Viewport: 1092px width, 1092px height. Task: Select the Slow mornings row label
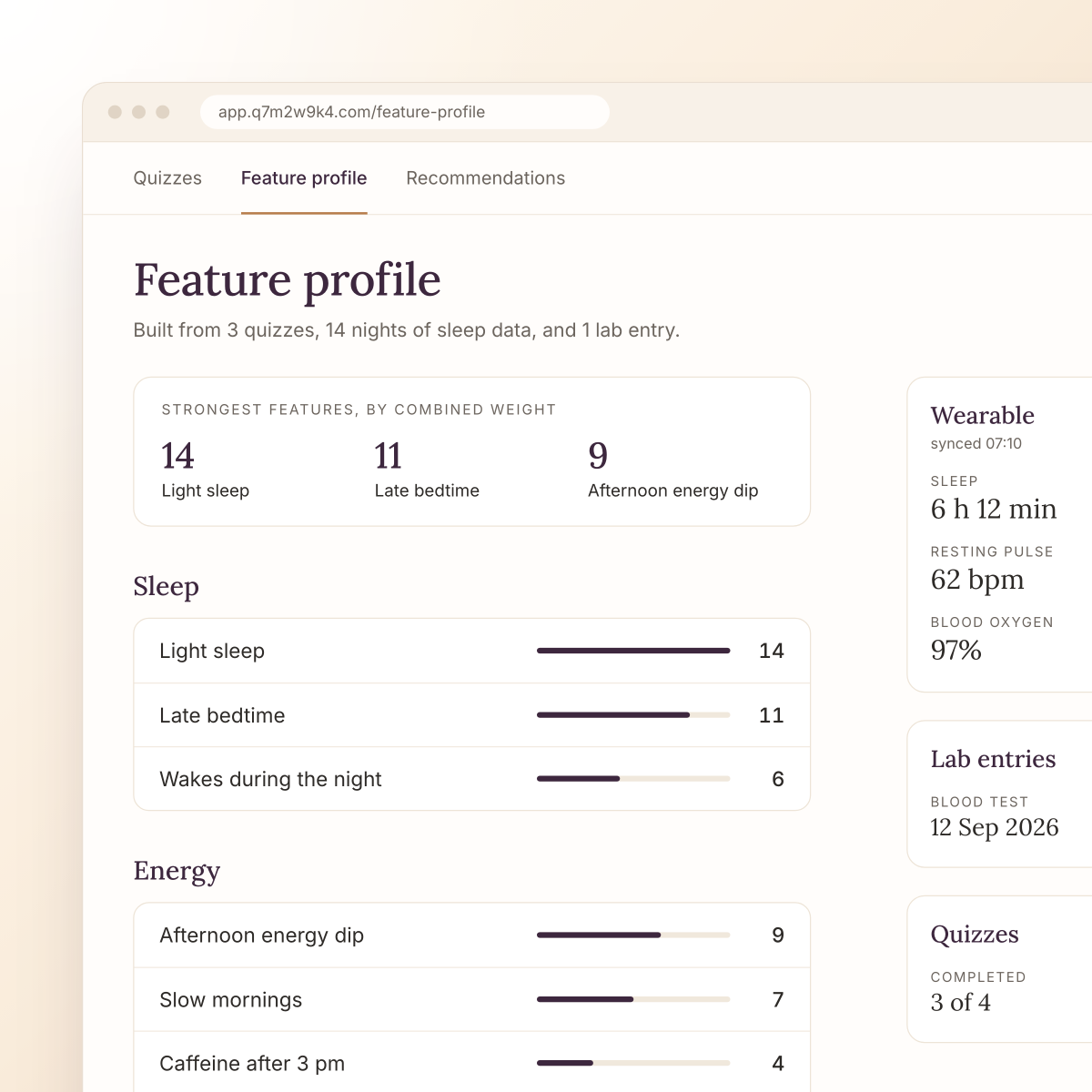click(x=230, y=999)
